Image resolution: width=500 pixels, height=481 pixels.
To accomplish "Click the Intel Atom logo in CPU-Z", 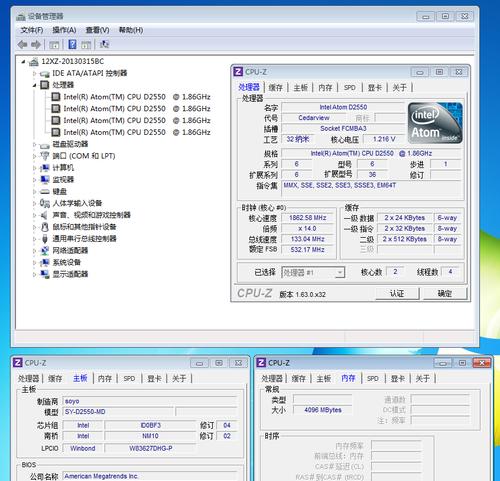I will click(435, 123).
